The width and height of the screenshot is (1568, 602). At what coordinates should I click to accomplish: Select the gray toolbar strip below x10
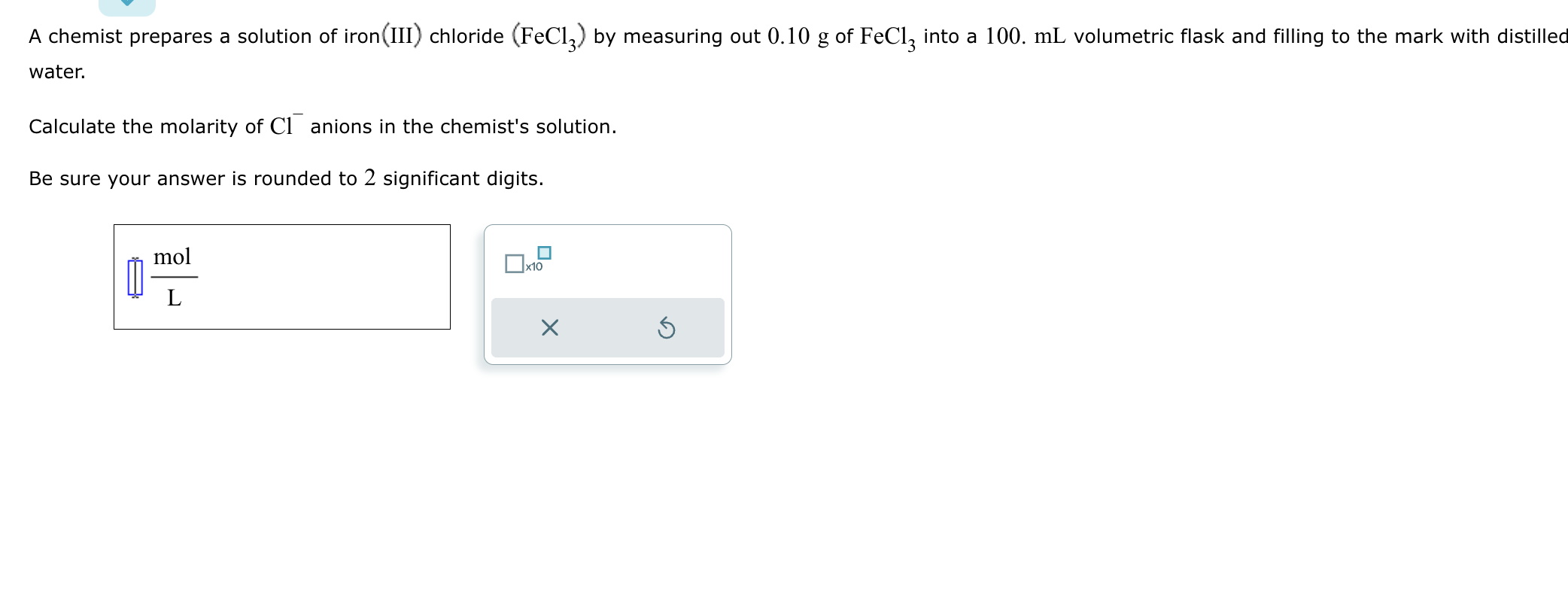point(606,327)
